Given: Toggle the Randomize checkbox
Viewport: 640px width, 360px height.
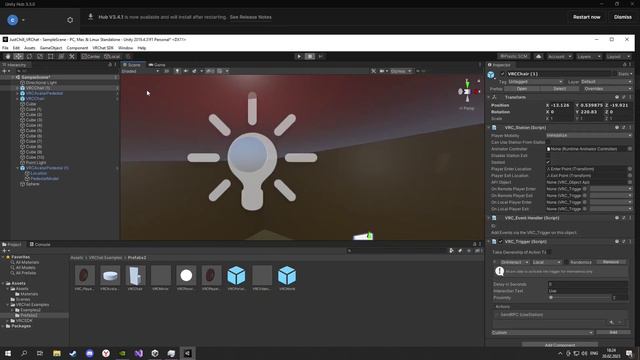Looking at the screenshot, I should tap(567, 262).
